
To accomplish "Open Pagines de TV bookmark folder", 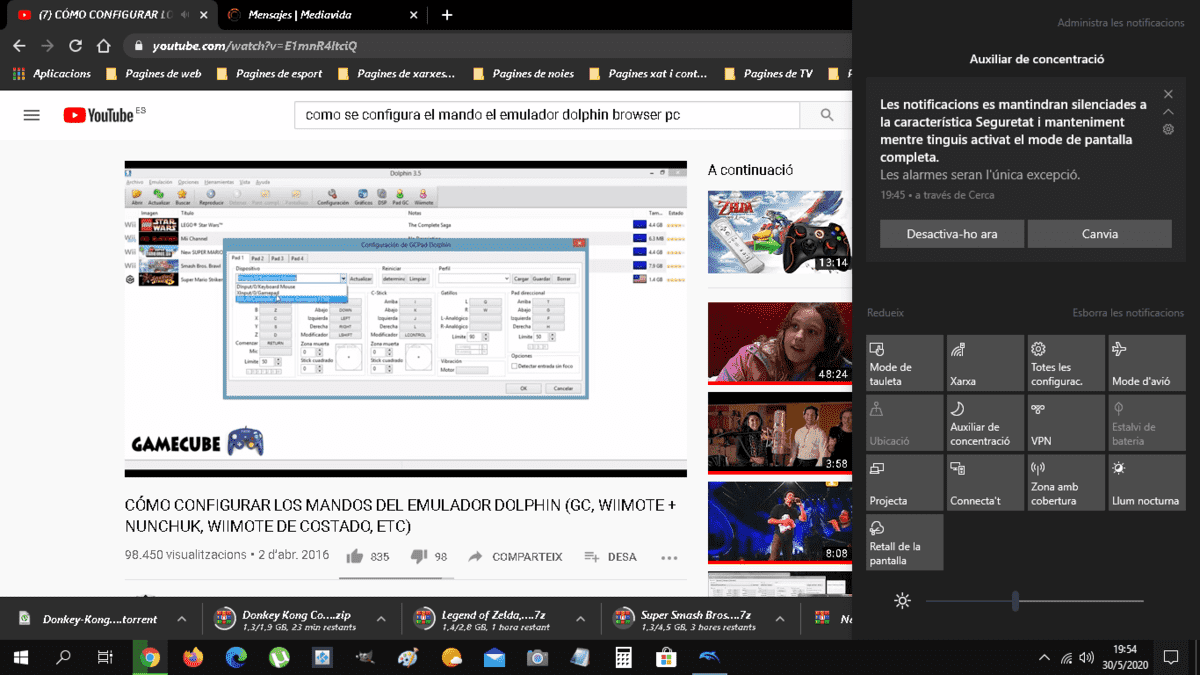I will pos(767,74).
